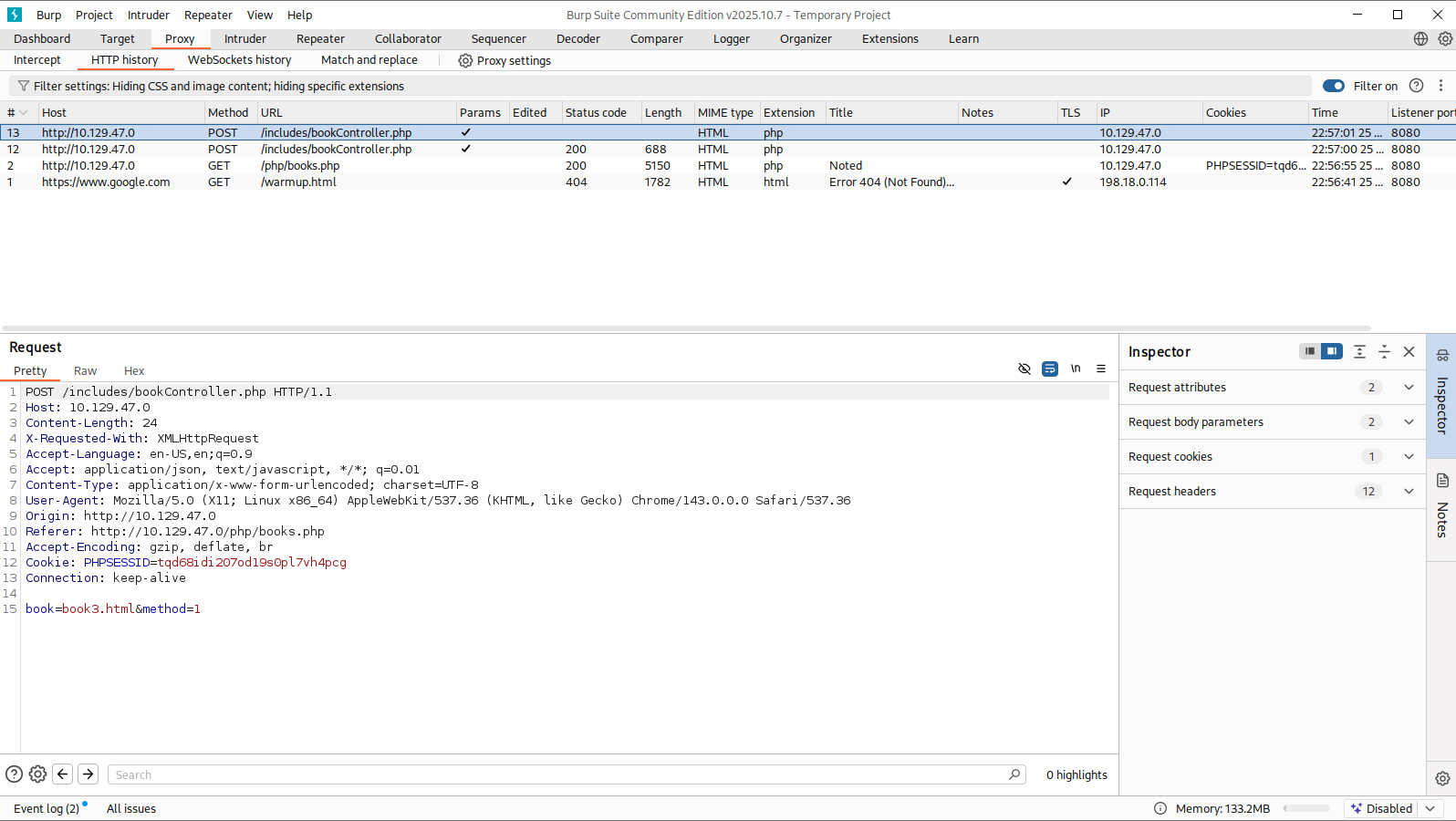
Task: Switch to the Repeater tool tab
Action: pos(320,38)
